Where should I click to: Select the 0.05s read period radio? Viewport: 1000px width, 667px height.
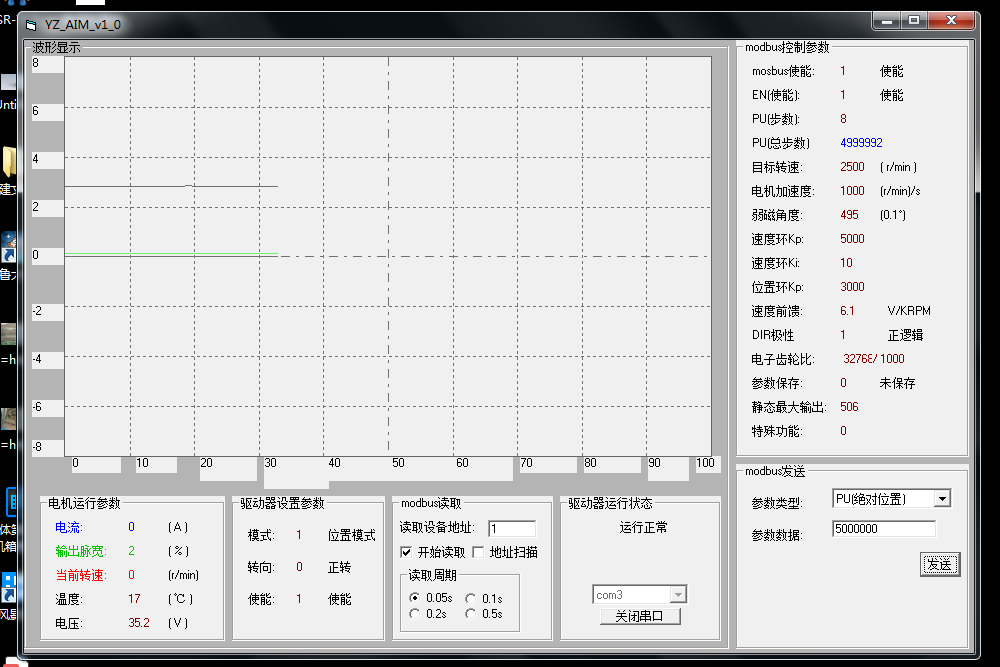click(415, 597)
